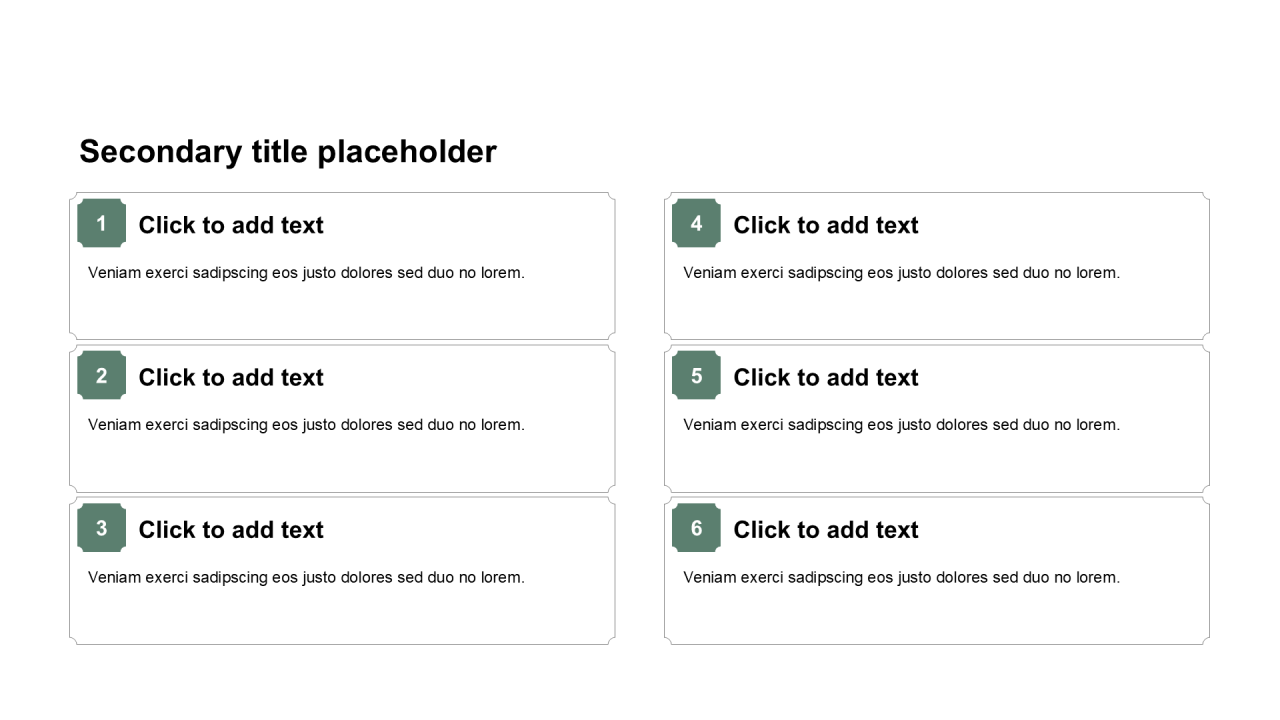Select the body text under heading 2

click(306, 425)
